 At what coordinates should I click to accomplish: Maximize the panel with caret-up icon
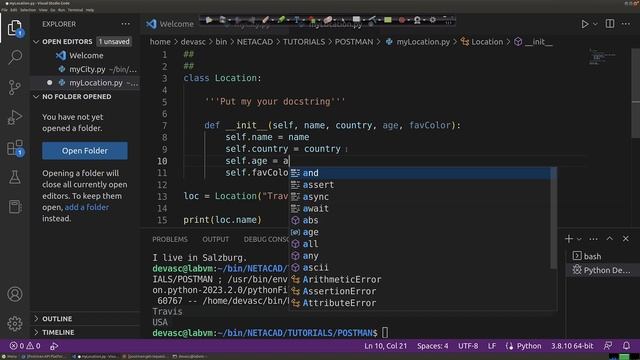pyautogui.click(x=609, y=239)
